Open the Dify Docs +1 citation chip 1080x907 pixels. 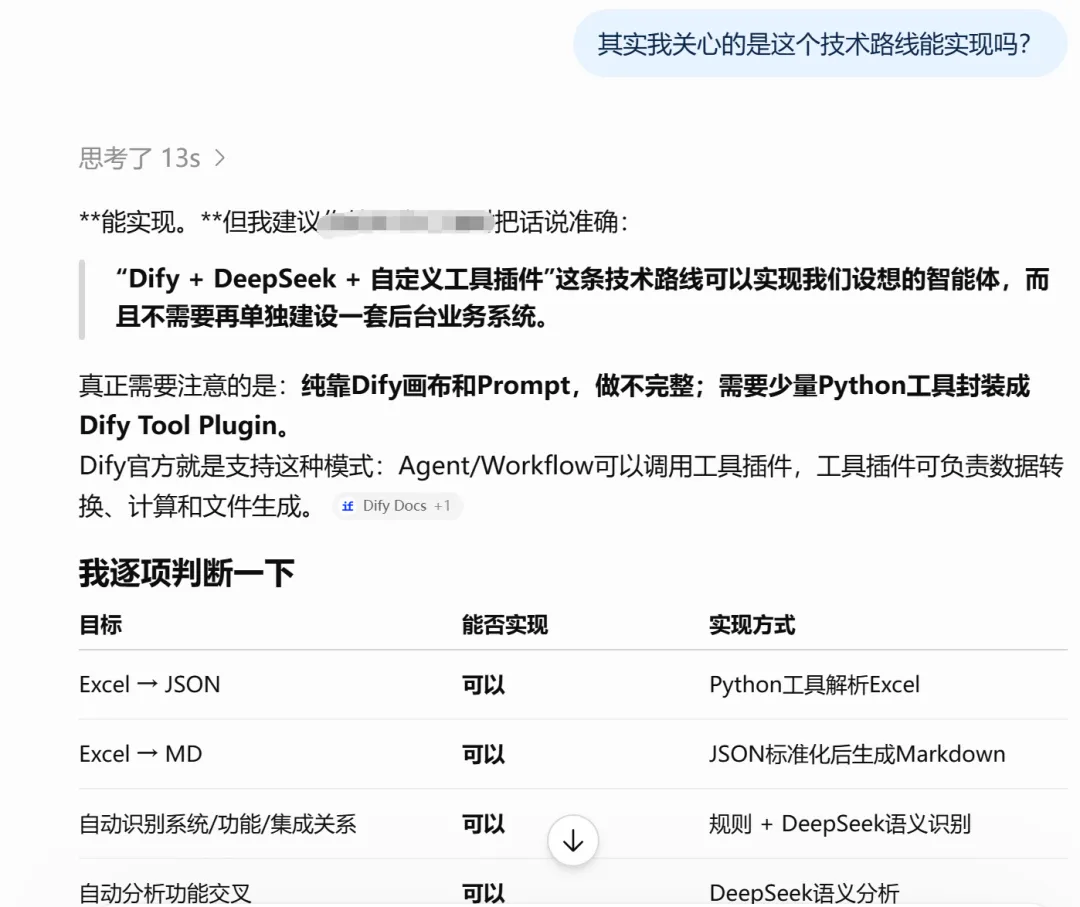tap(397, 506)
